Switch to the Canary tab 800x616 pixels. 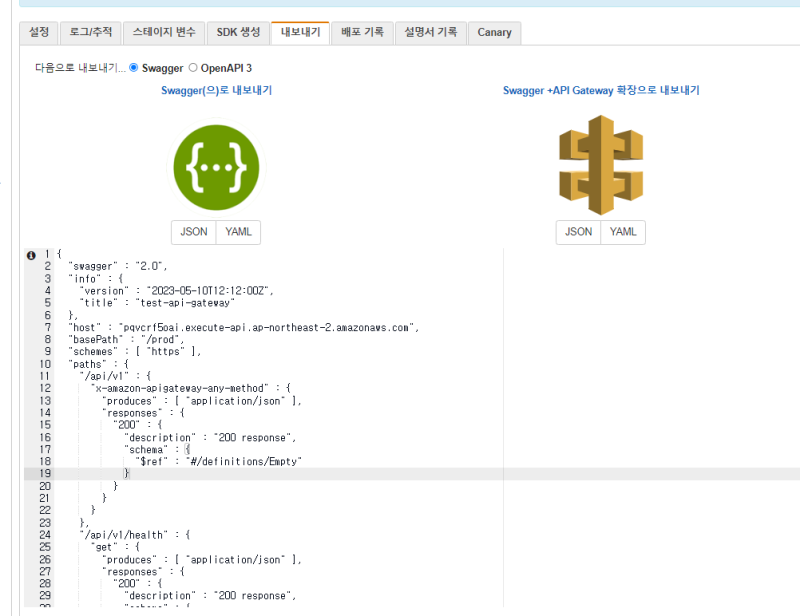pos(494,32)
